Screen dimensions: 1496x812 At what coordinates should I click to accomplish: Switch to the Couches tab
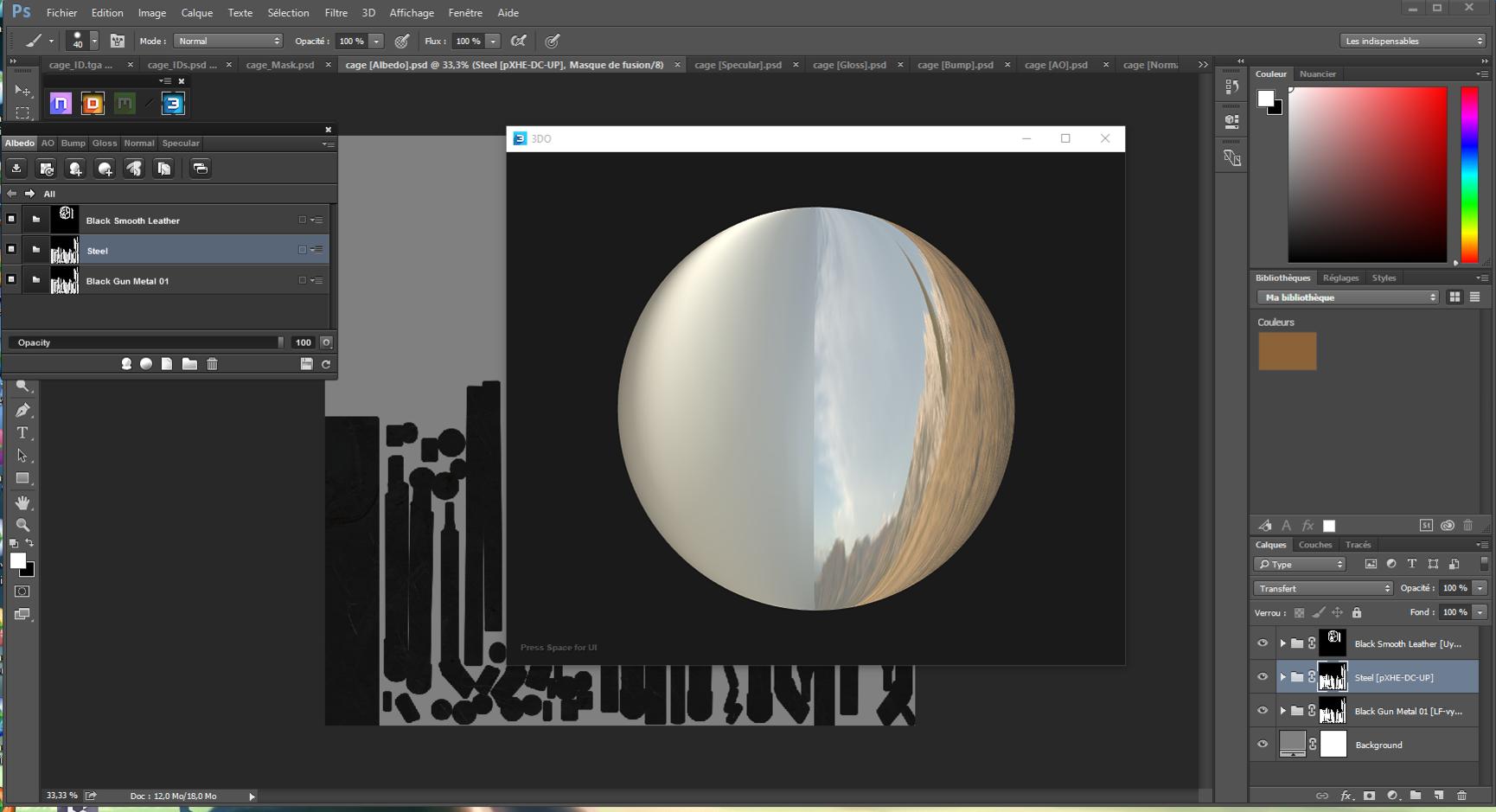pyautogui.click(x=1314, y=545)
